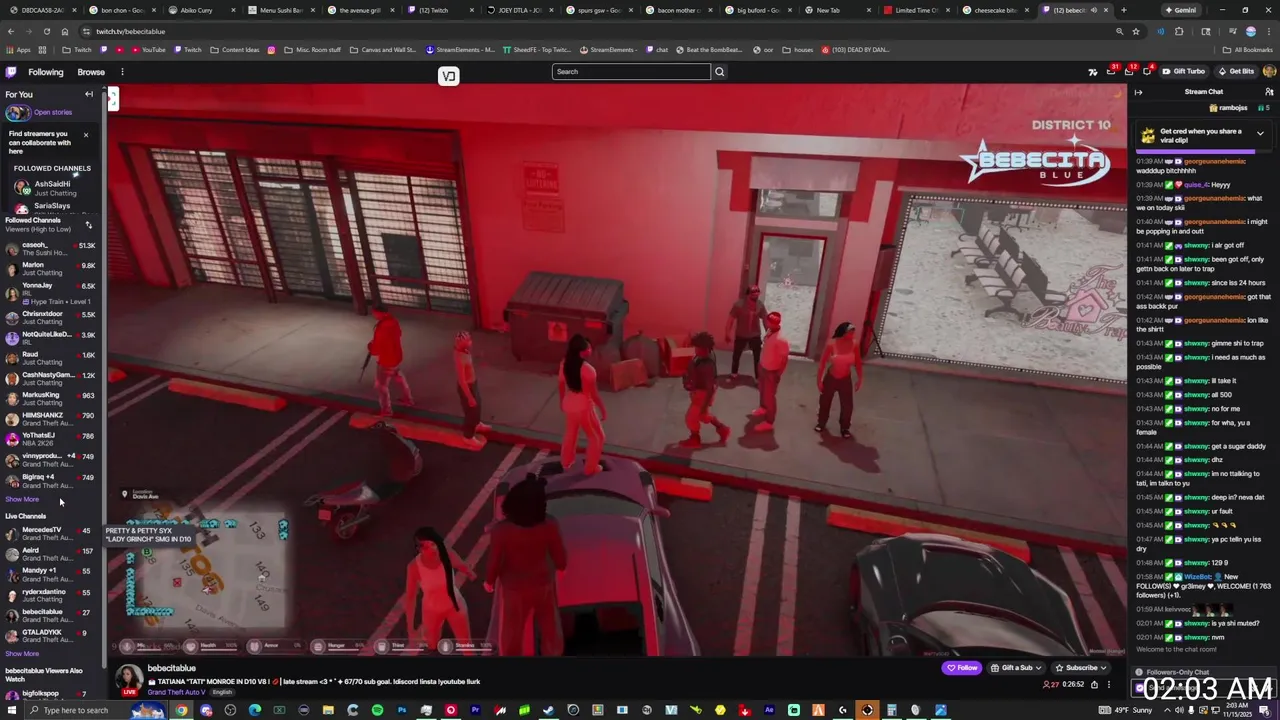
Task: Open the MarkusKing channel
Action: 50,399
